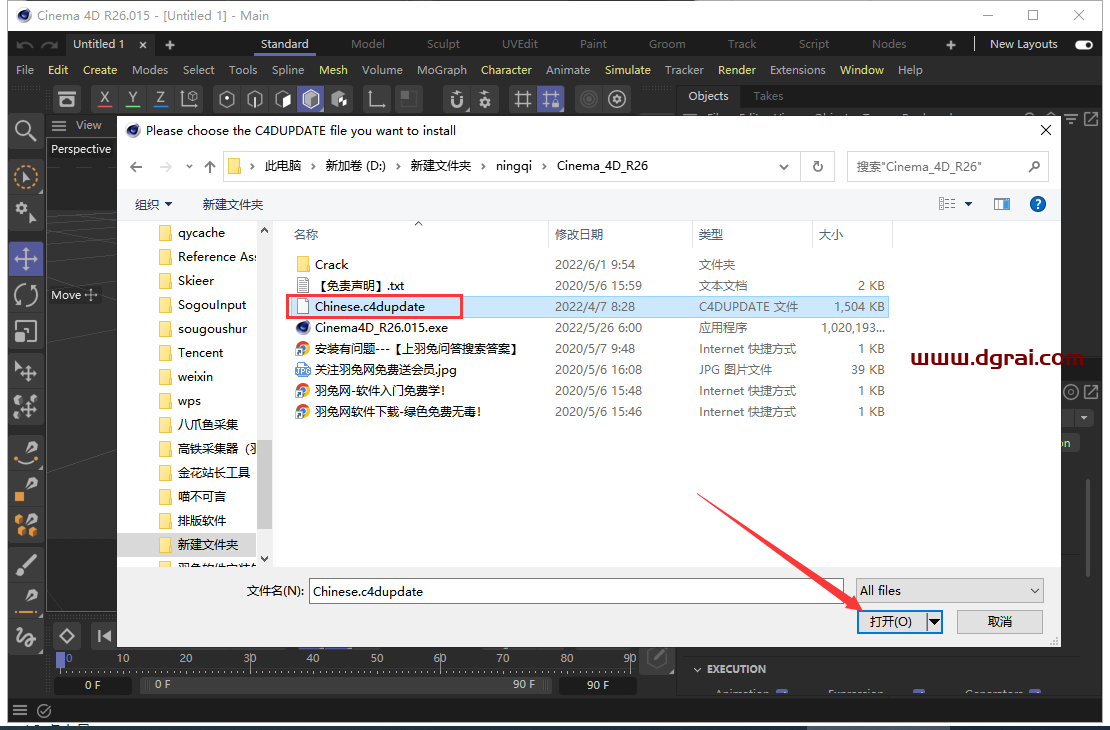Click the refresh button beside the address bar
This screenshot has height=730, width=1110.
coord(818,166)
